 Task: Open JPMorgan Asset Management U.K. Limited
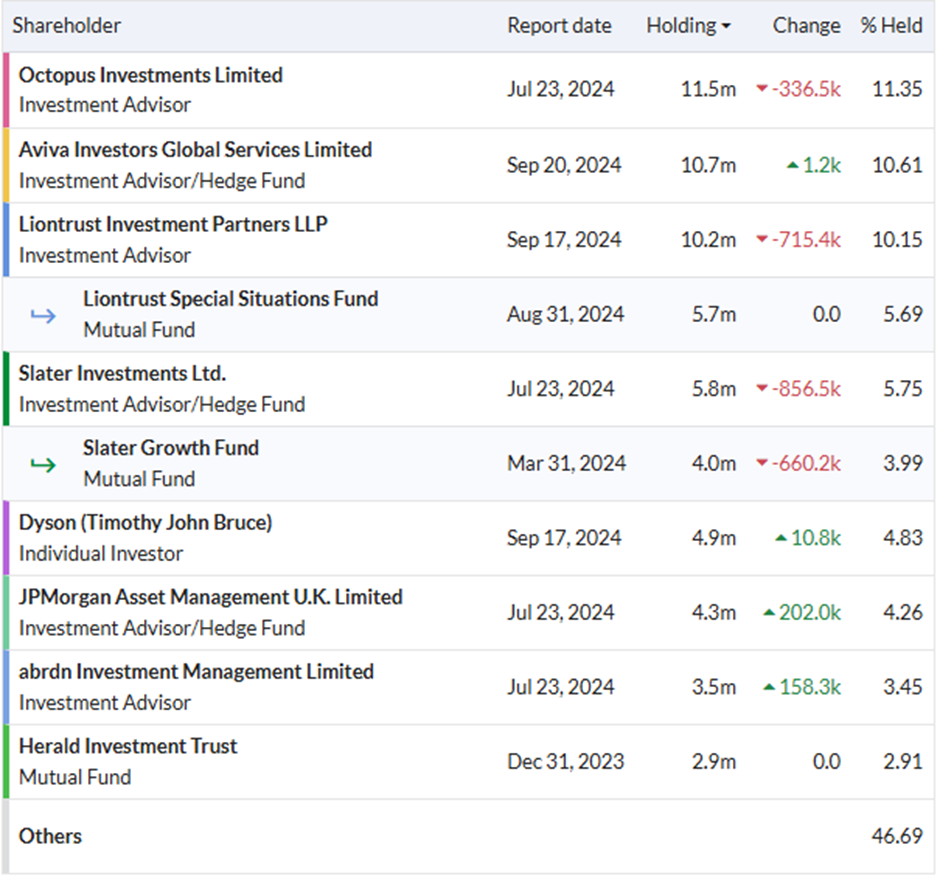click(210, 597)
